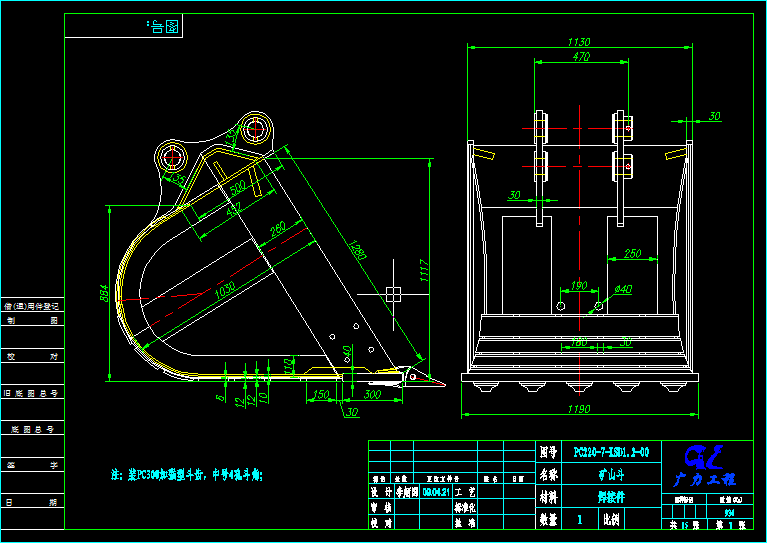The image size is (767, 543).
Task: Select the upper right pin hole circle
Action: 256,129
